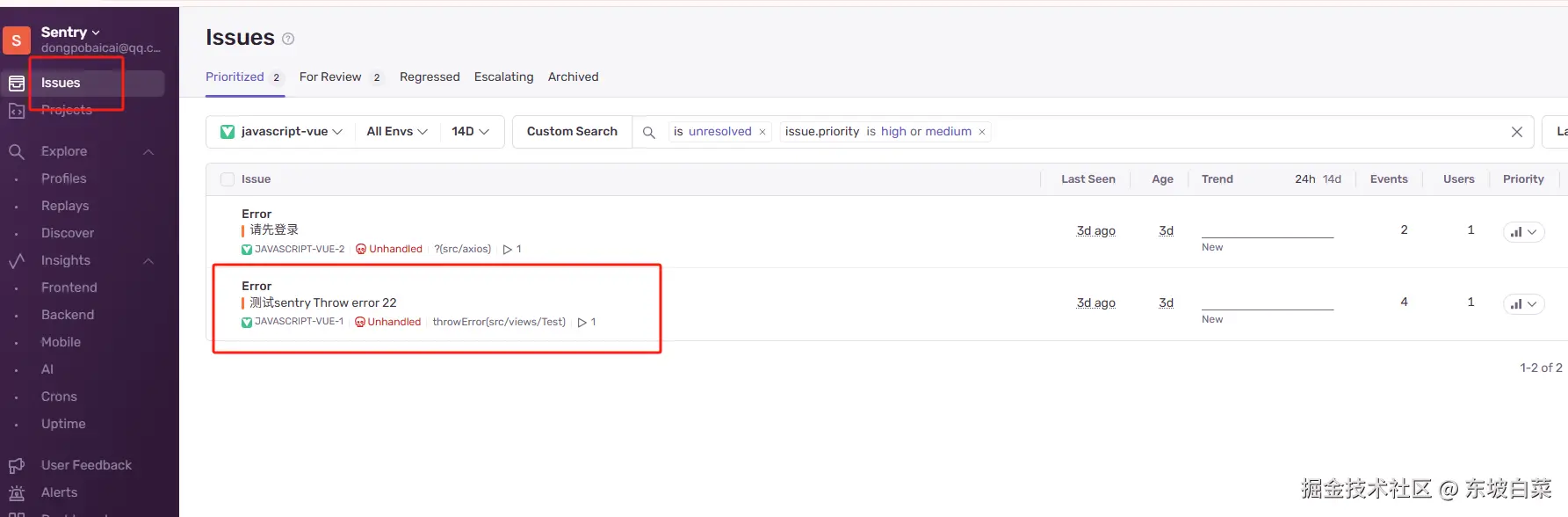Click the Users column header
The image size is (1568, 517).
(1459, 179)
